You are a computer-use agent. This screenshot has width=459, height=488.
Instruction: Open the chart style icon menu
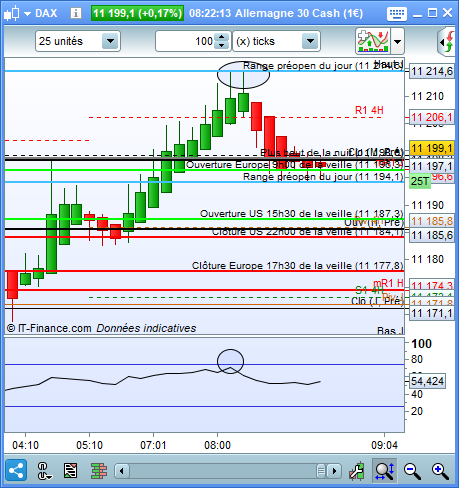pyautogui.click(x=11, y=13)
